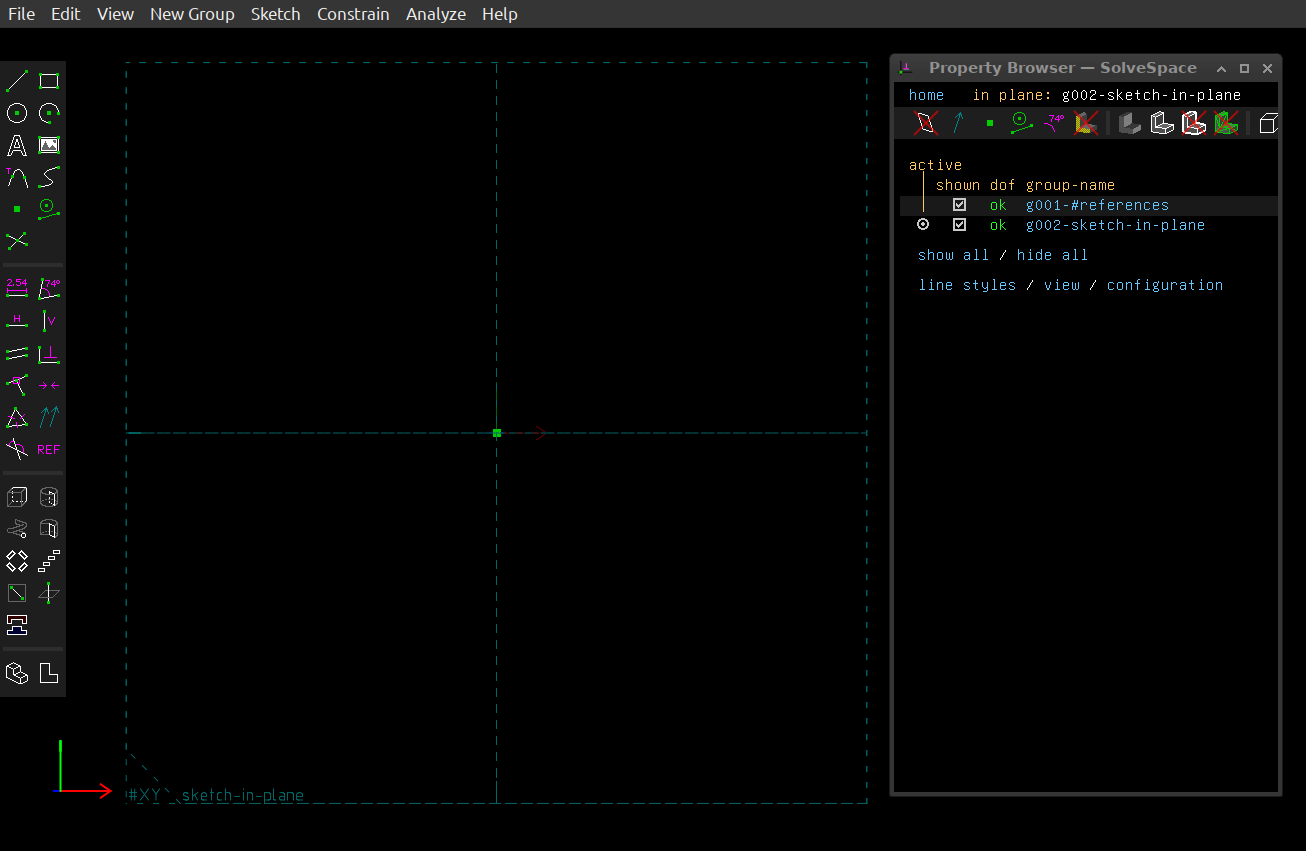This screenshot has height=851, width=1306.
Task: Select the distance/diameter constraint tool
Action: coord(17,289)
